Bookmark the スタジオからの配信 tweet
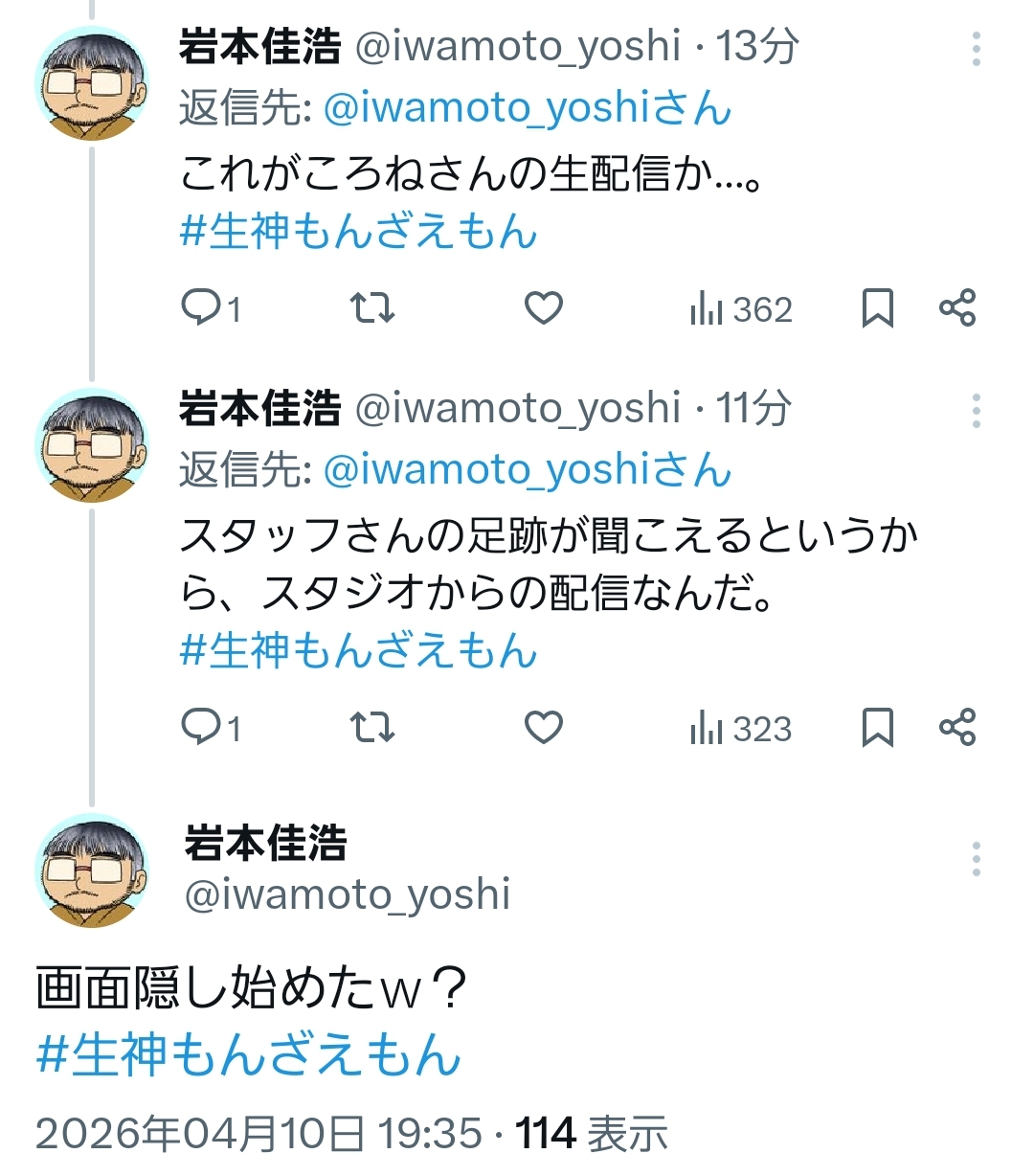Screen dimensions: 1034x1176 click(877, 728)
